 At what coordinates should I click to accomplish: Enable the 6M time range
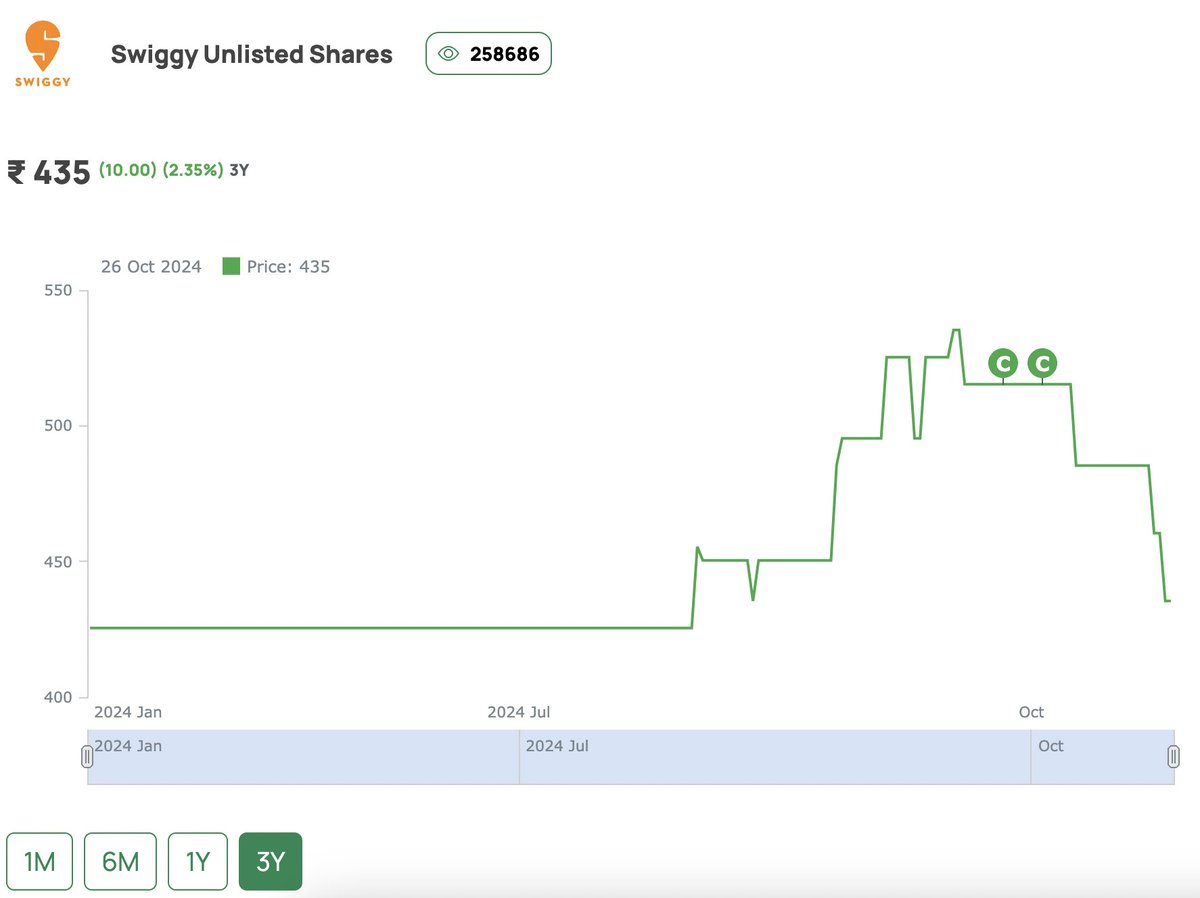point(119,860)
